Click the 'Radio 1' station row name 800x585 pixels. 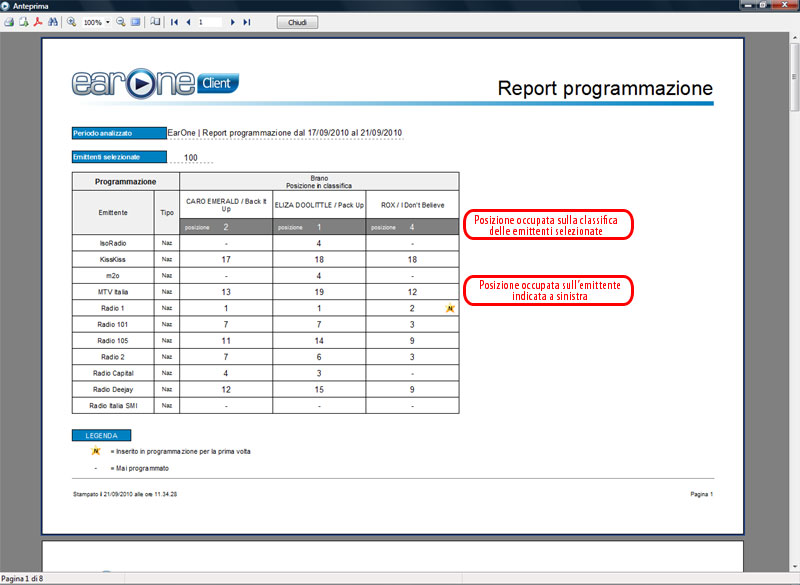(113, 308)
